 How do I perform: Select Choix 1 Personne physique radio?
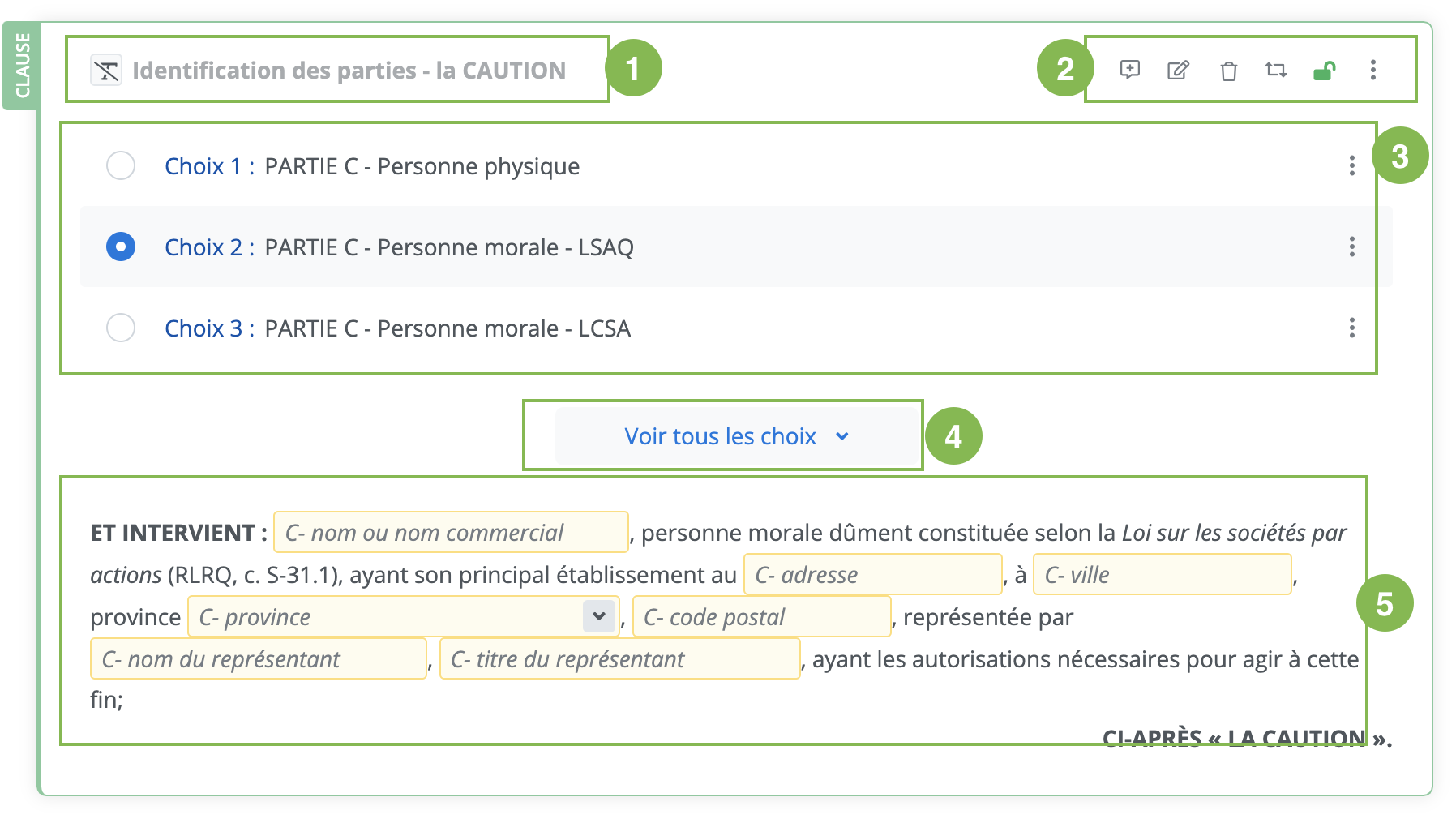121,165
